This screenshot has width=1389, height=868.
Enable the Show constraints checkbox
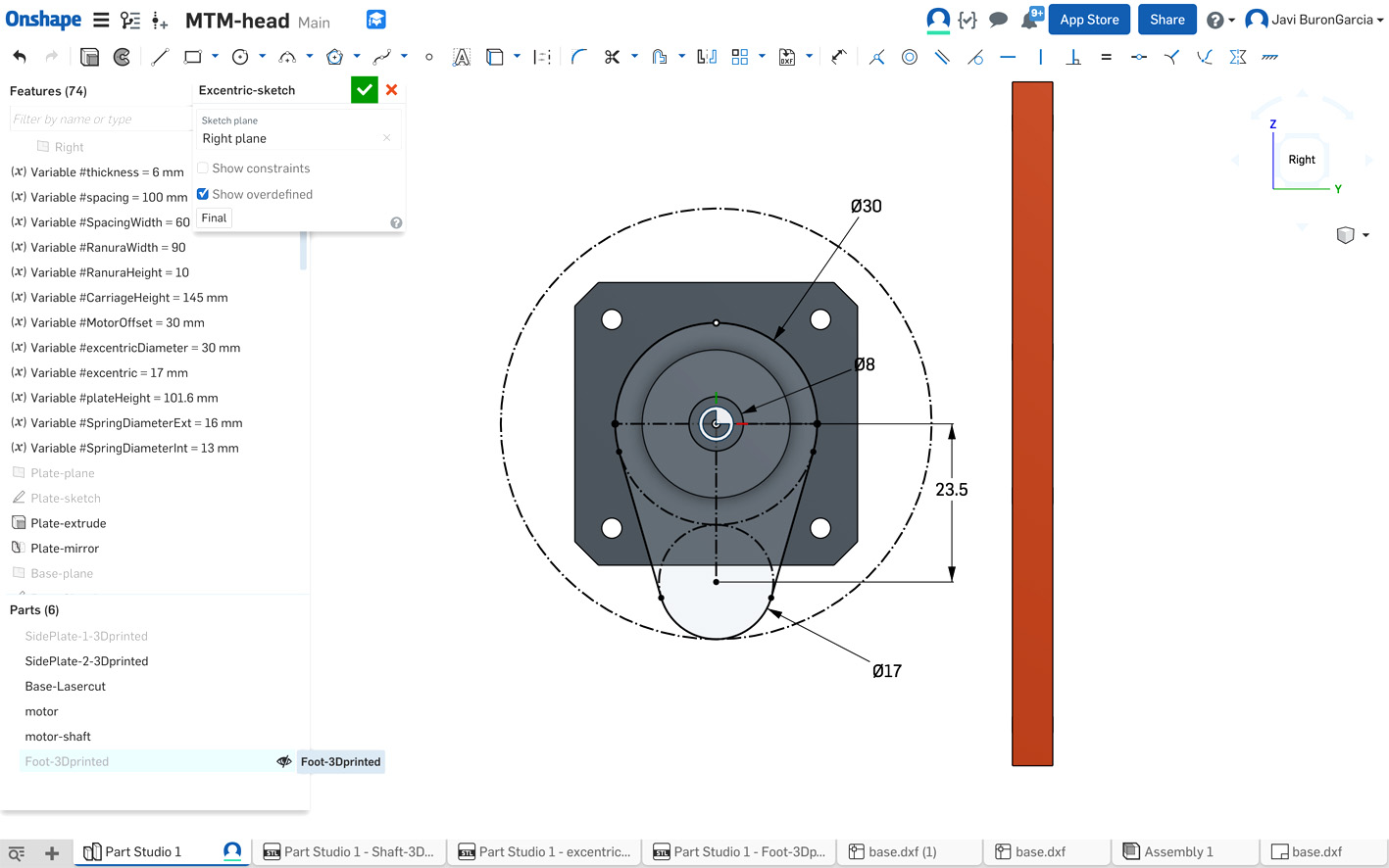tap(203, 169)
